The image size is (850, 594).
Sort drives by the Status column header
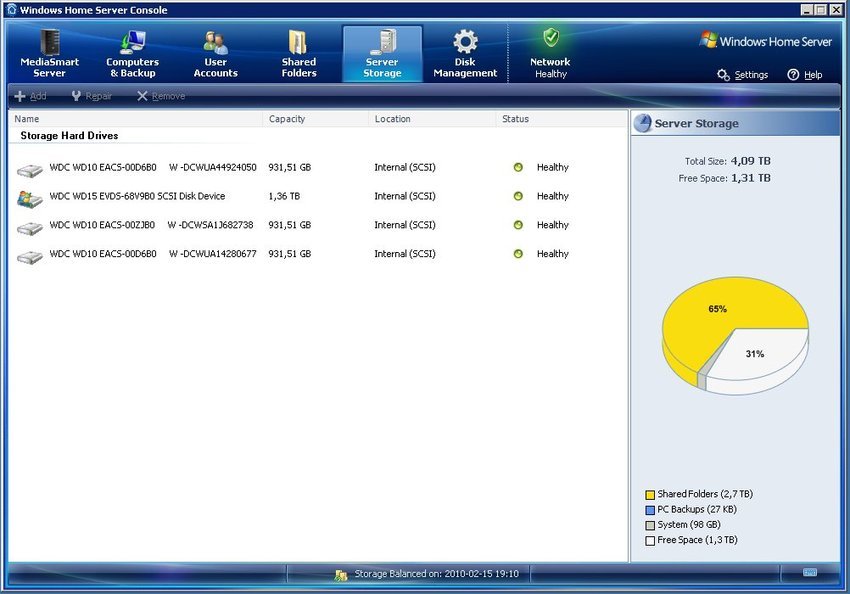pos(561,119)
